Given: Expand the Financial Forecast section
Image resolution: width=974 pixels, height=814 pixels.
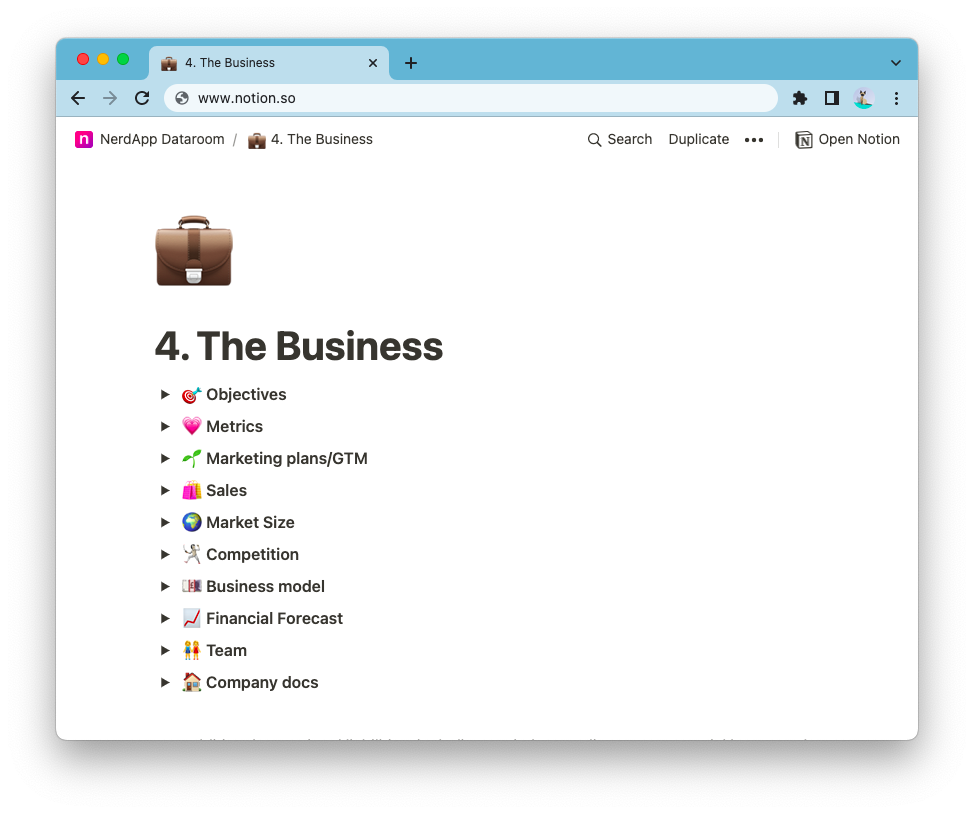Looking at the screenshot, I should (x=165, y=618).
